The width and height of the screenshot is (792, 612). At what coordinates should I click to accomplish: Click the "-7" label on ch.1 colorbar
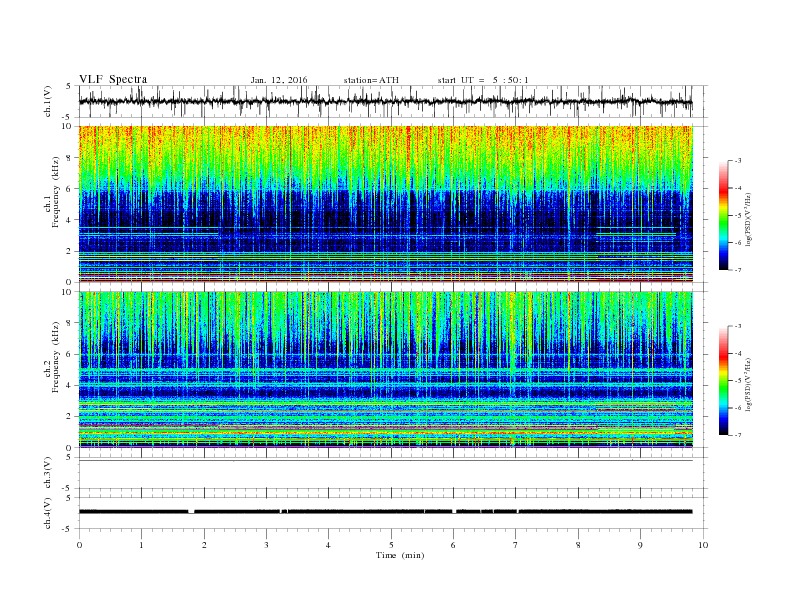coord(738,270)
